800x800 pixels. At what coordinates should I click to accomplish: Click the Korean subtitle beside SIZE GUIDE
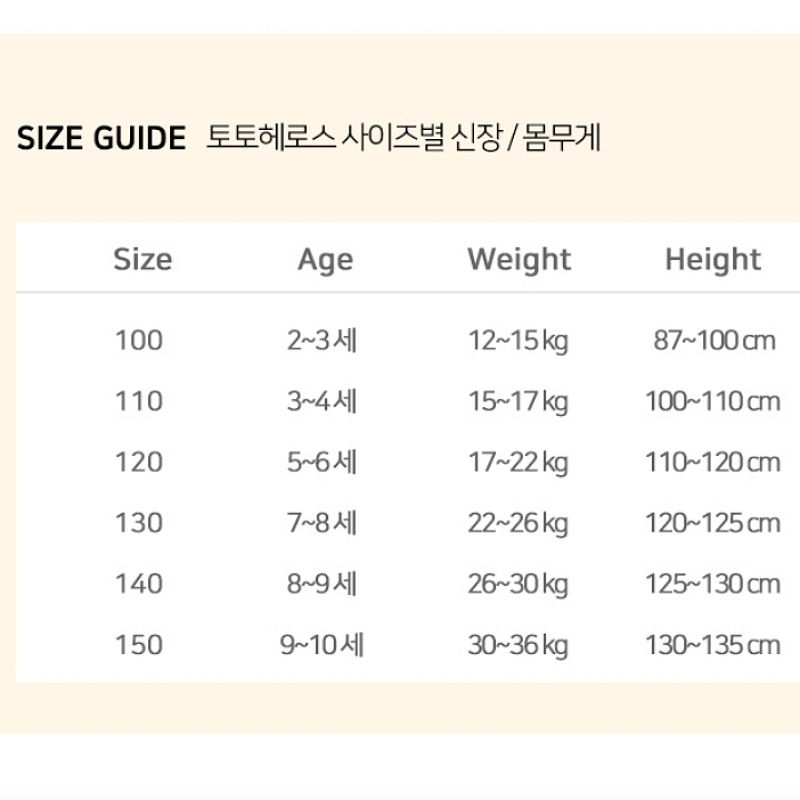tap(403, 138)
